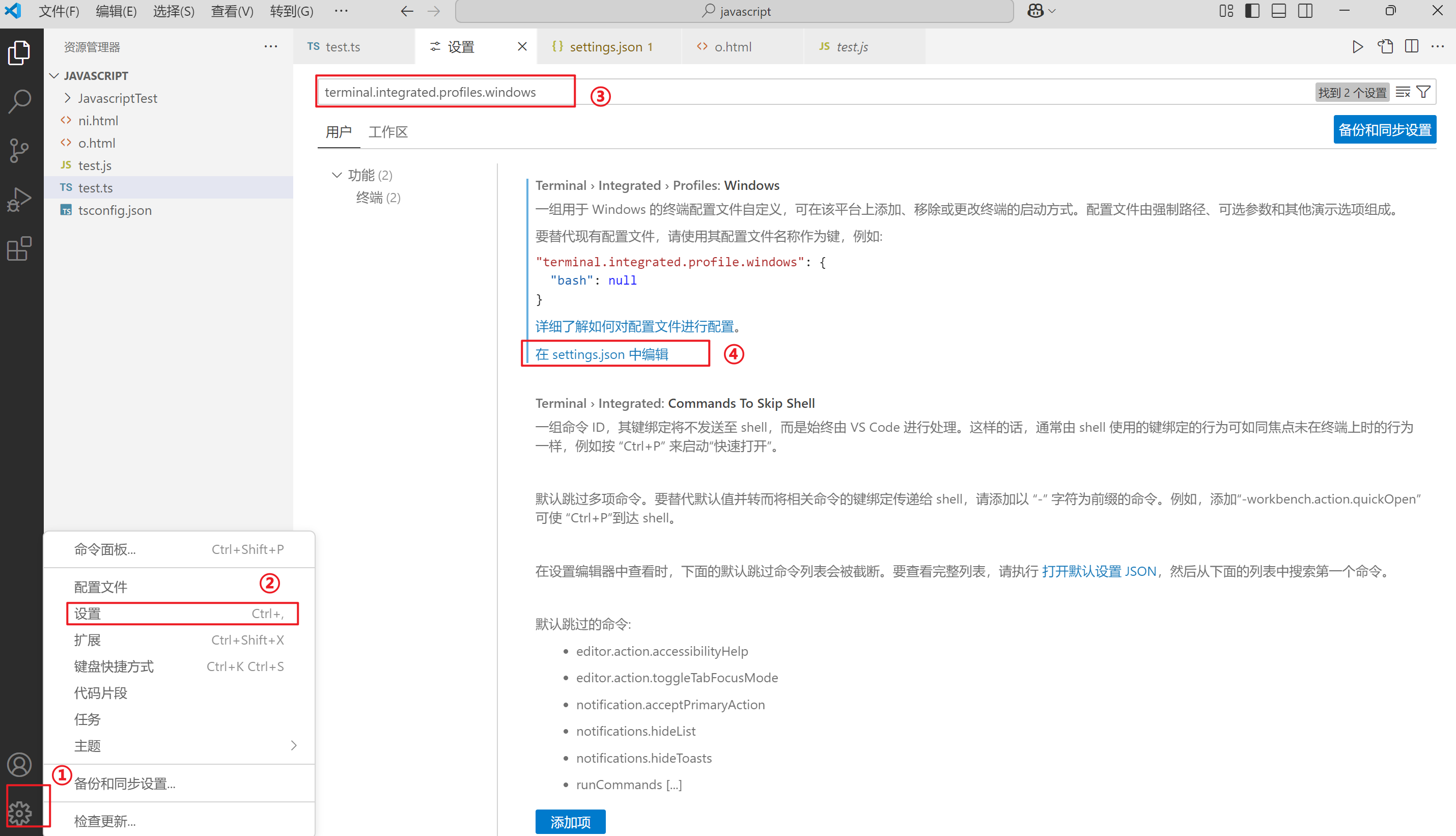The image size is (1456, 836).
Task: Open settings JSON file icon
Action: (x=1385, y=46)
